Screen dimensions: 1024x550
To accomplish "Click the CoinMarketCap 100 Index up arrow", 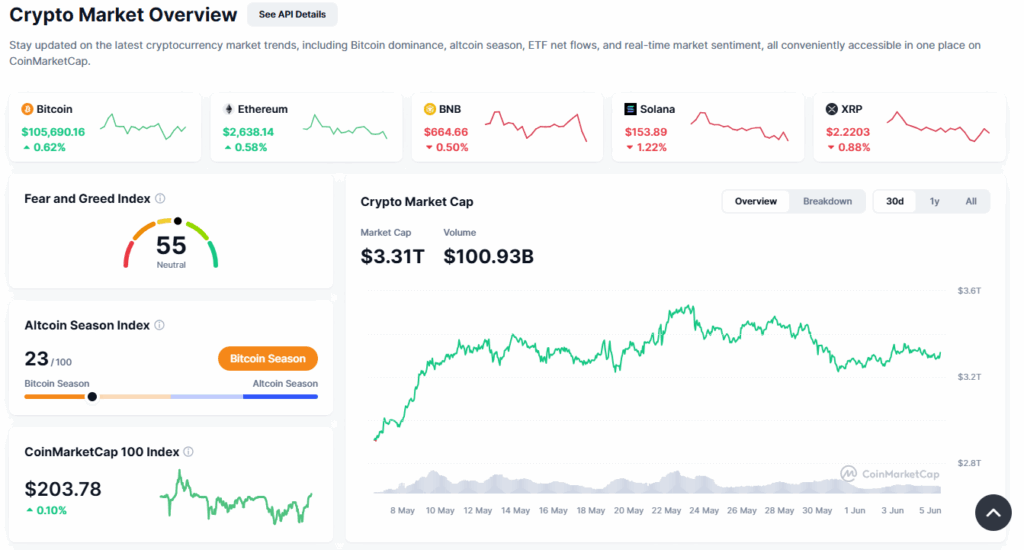I will click(x=29, y=510).
